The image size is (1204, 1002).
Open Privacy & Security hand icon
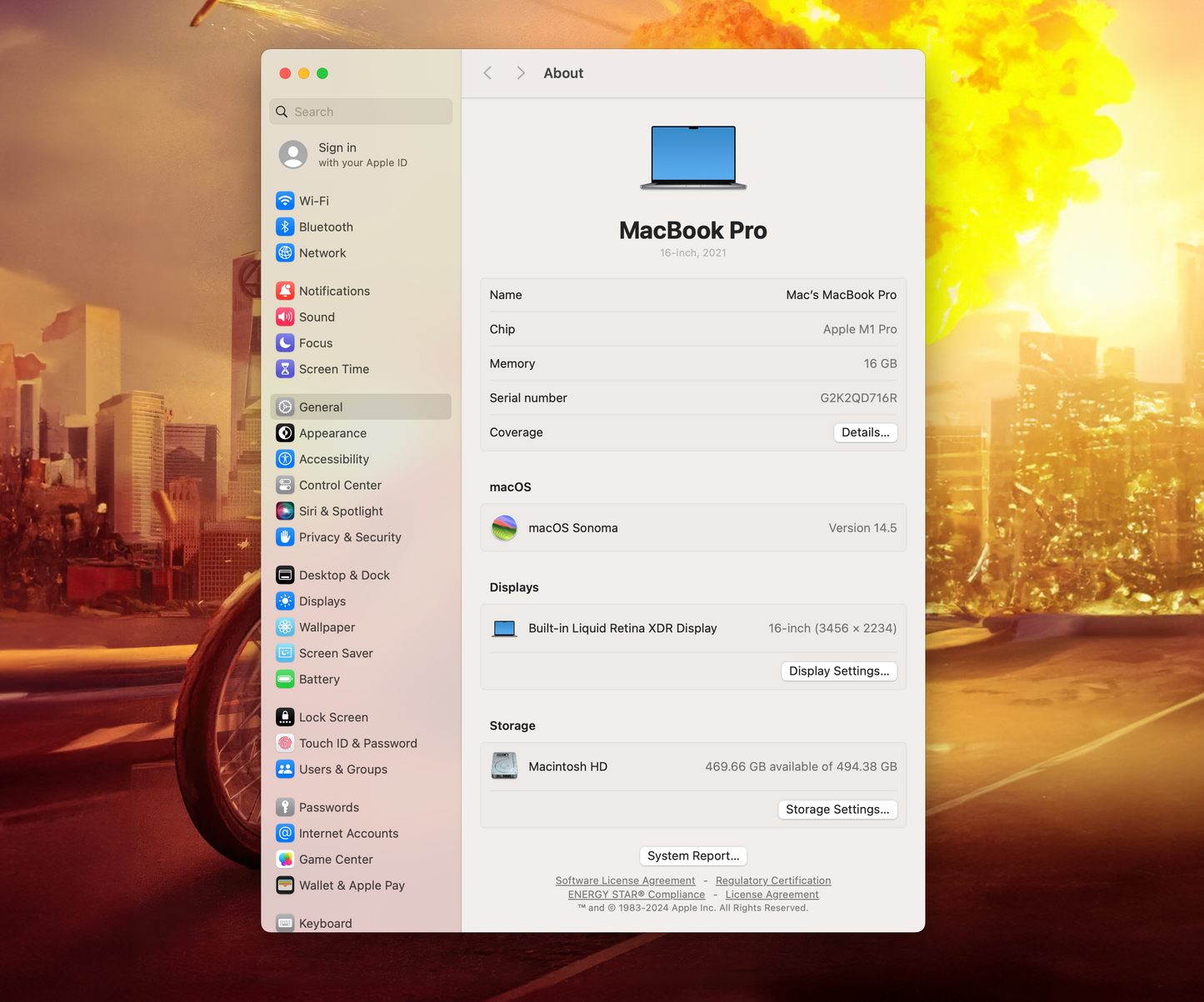(285, 536)
